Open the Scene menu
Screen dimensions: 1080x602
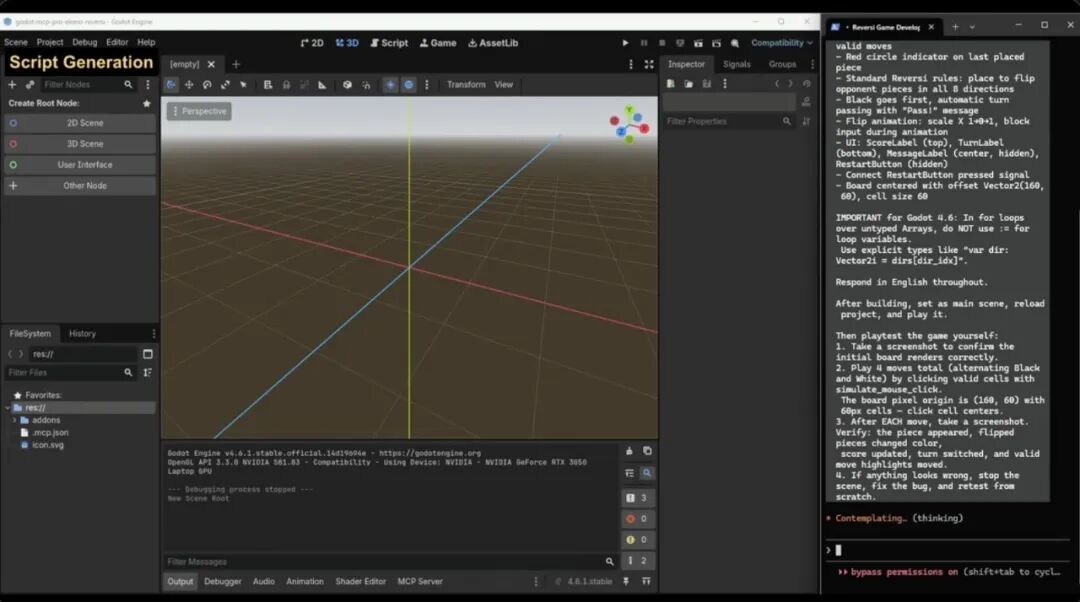point(16,42)
